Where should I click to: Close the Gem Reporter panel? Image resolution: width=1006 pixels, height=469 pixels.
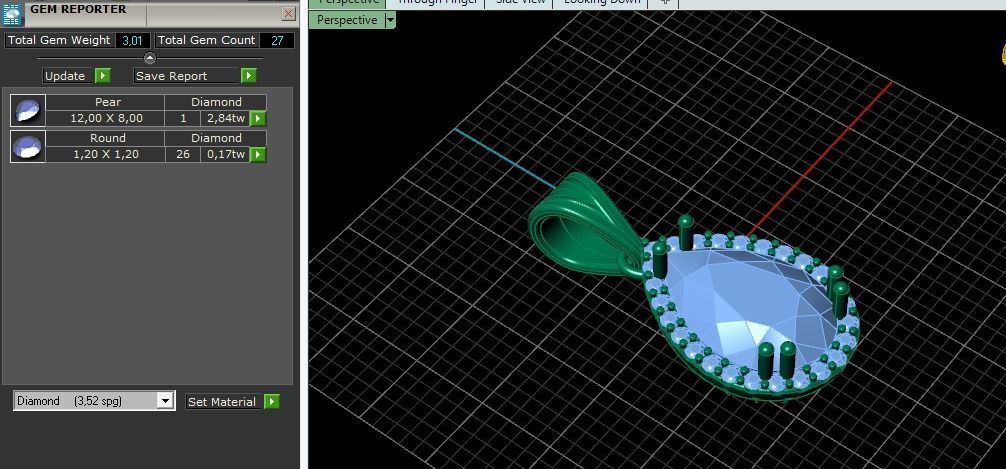pyautogui.click(x=289, y=13)
